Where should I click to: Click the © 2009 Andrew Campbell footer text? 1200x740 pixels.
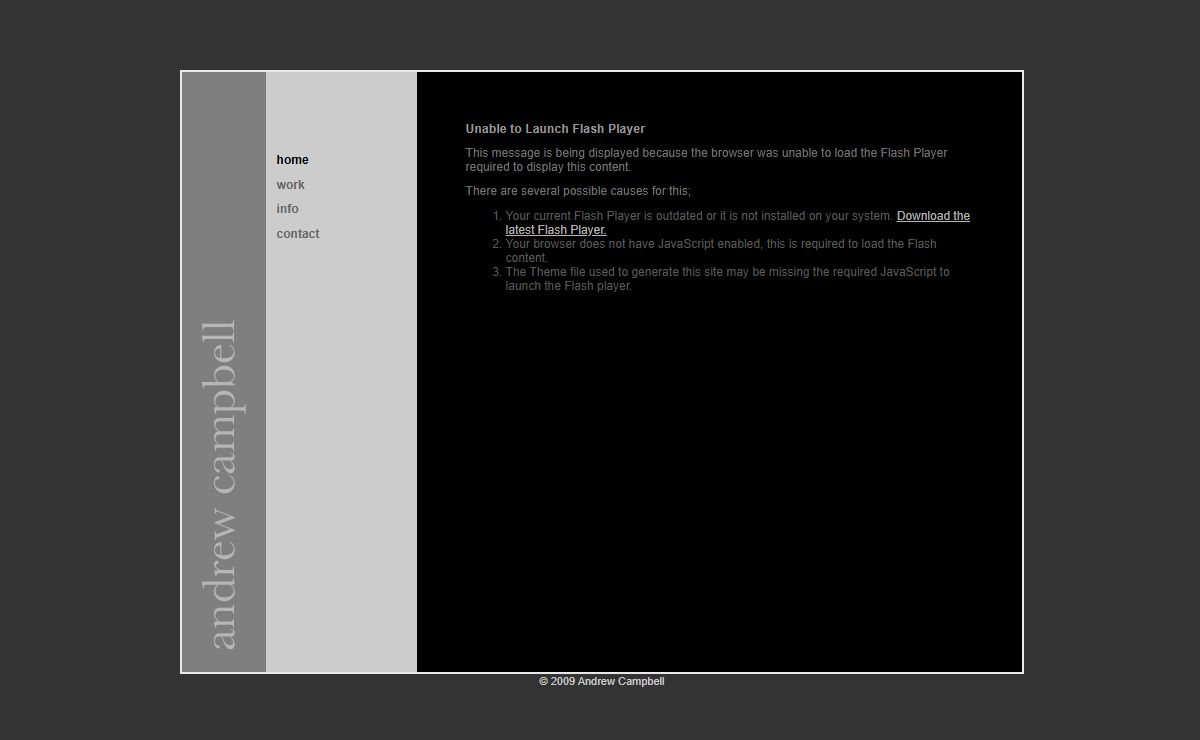pos(601,681)
